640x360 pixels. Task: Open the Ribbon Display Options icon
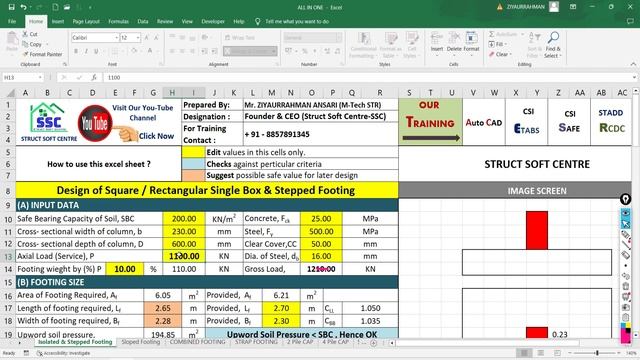(573, 7)
